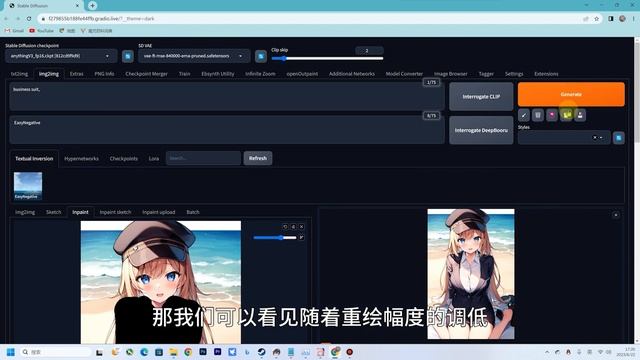Open the Checkpoint Merger tab
640x360 pixels.
tap(147, 74)
